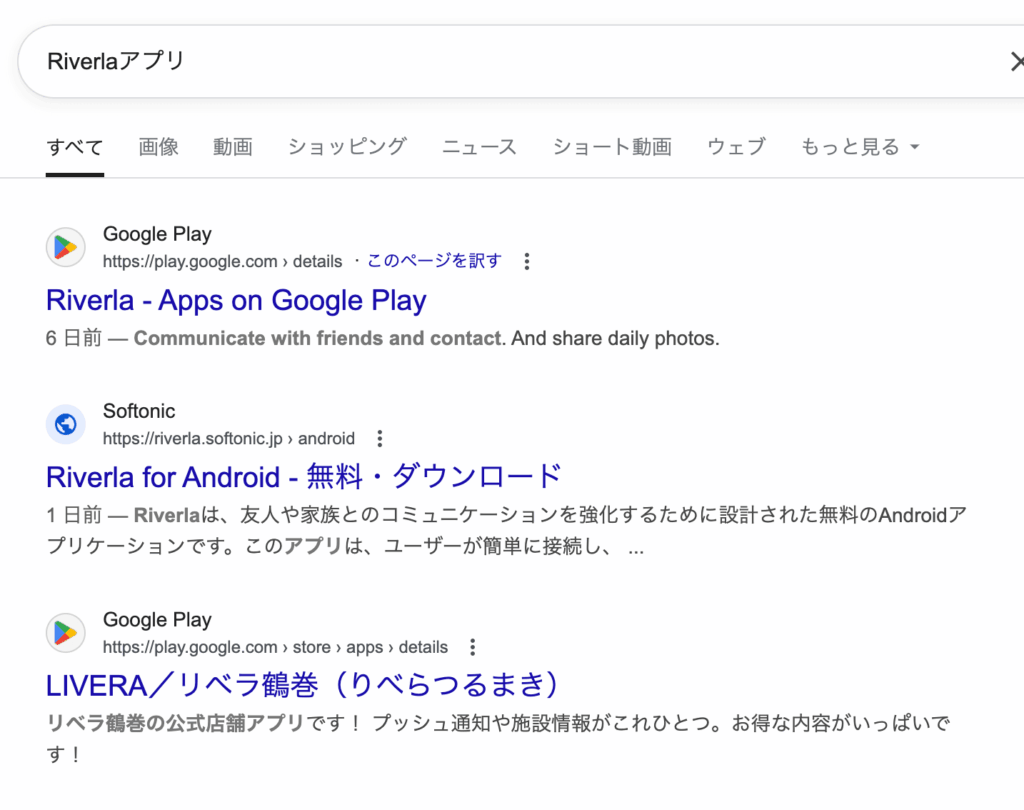1024x810 pixels.
Task: Click the Google Play site name above LIVERA result
Action: [157, 619]
